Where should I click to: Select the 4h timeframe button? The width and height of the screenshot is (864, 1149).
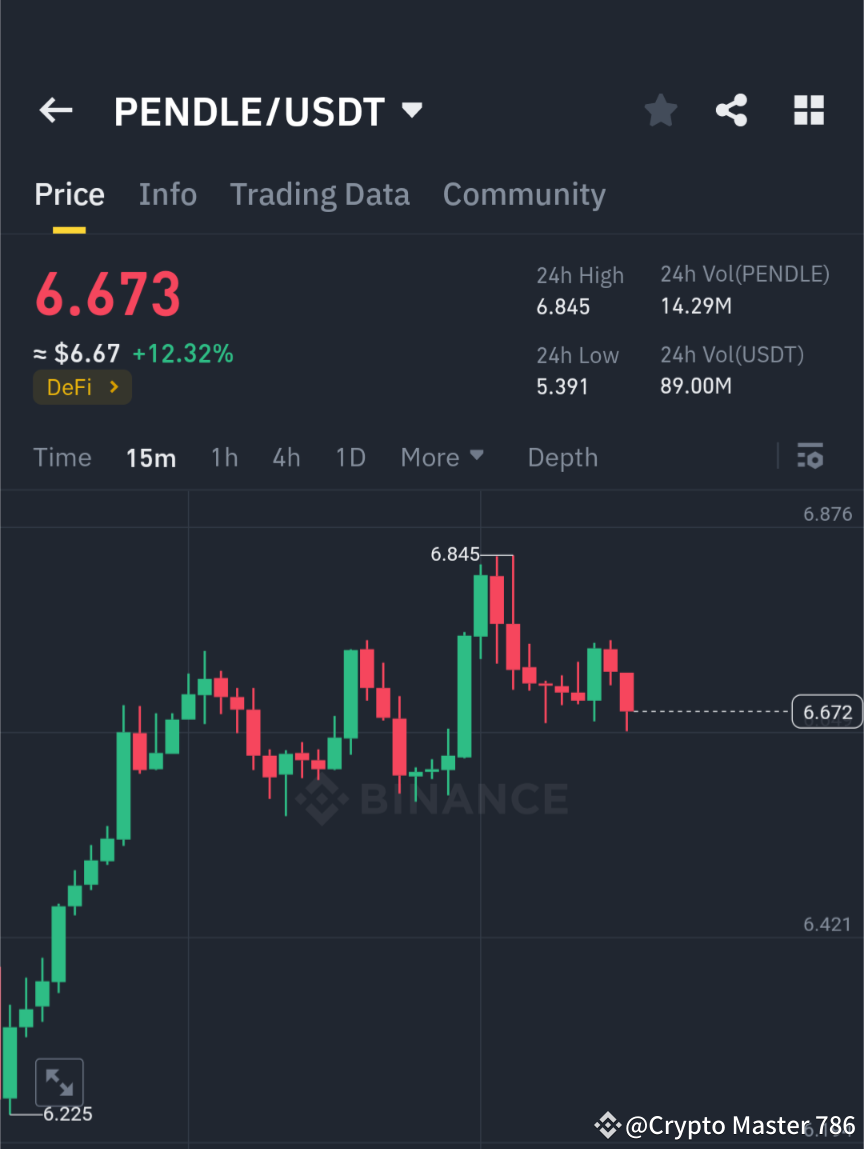pos(286,457)
